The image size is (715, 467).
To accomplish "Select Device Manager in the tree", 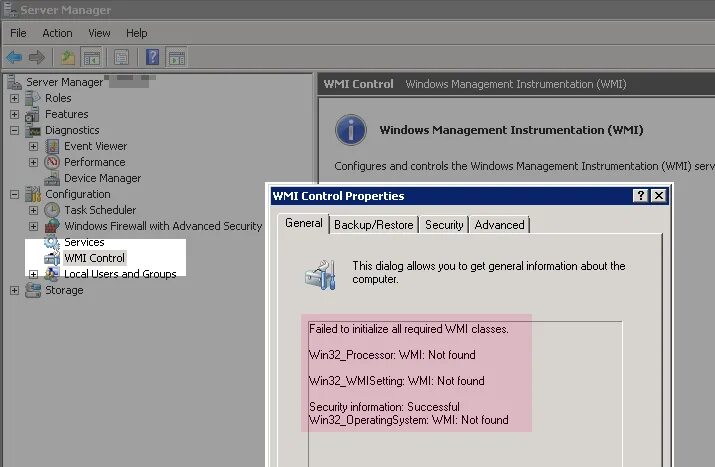I will [x=103, y=178].
